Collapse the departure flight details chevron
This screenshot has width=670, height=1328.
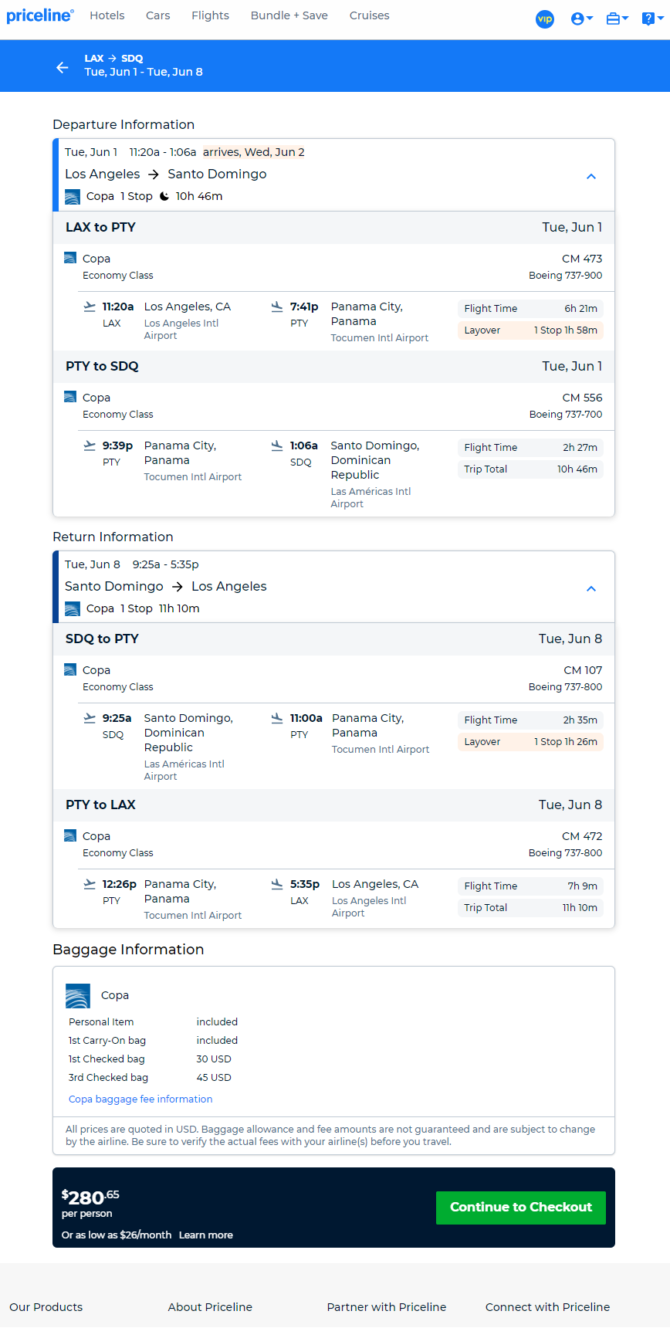coord(591,176)
